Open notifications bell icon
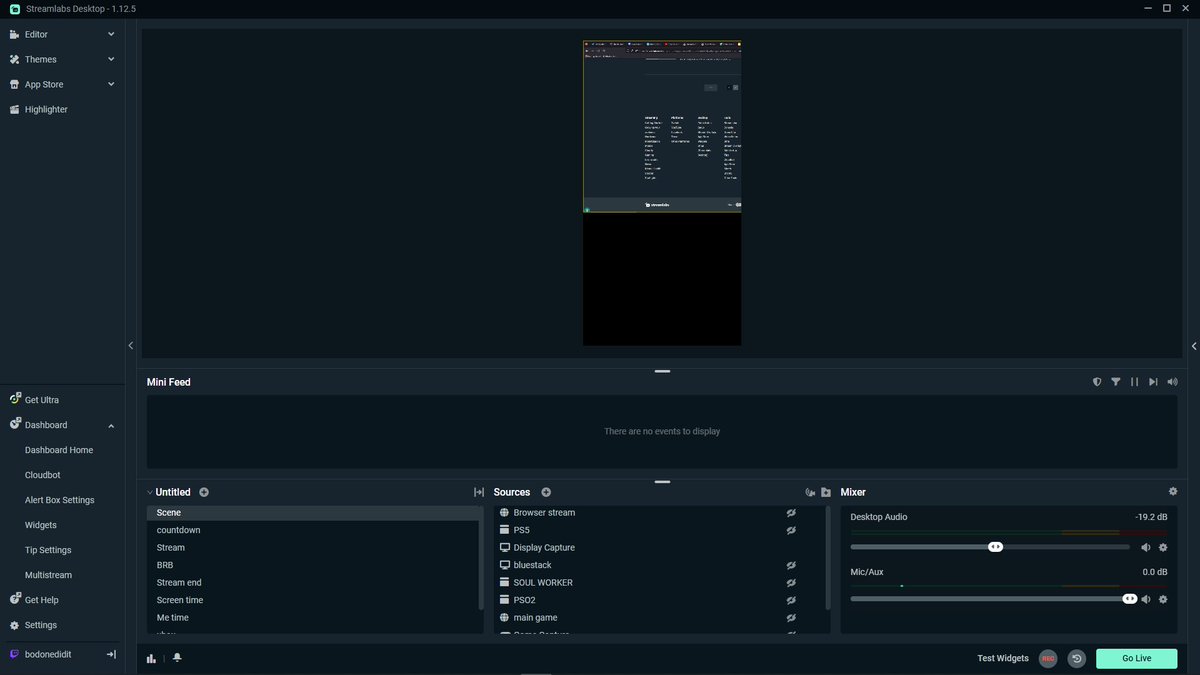 pyautogui.click(x=177, y=658)
